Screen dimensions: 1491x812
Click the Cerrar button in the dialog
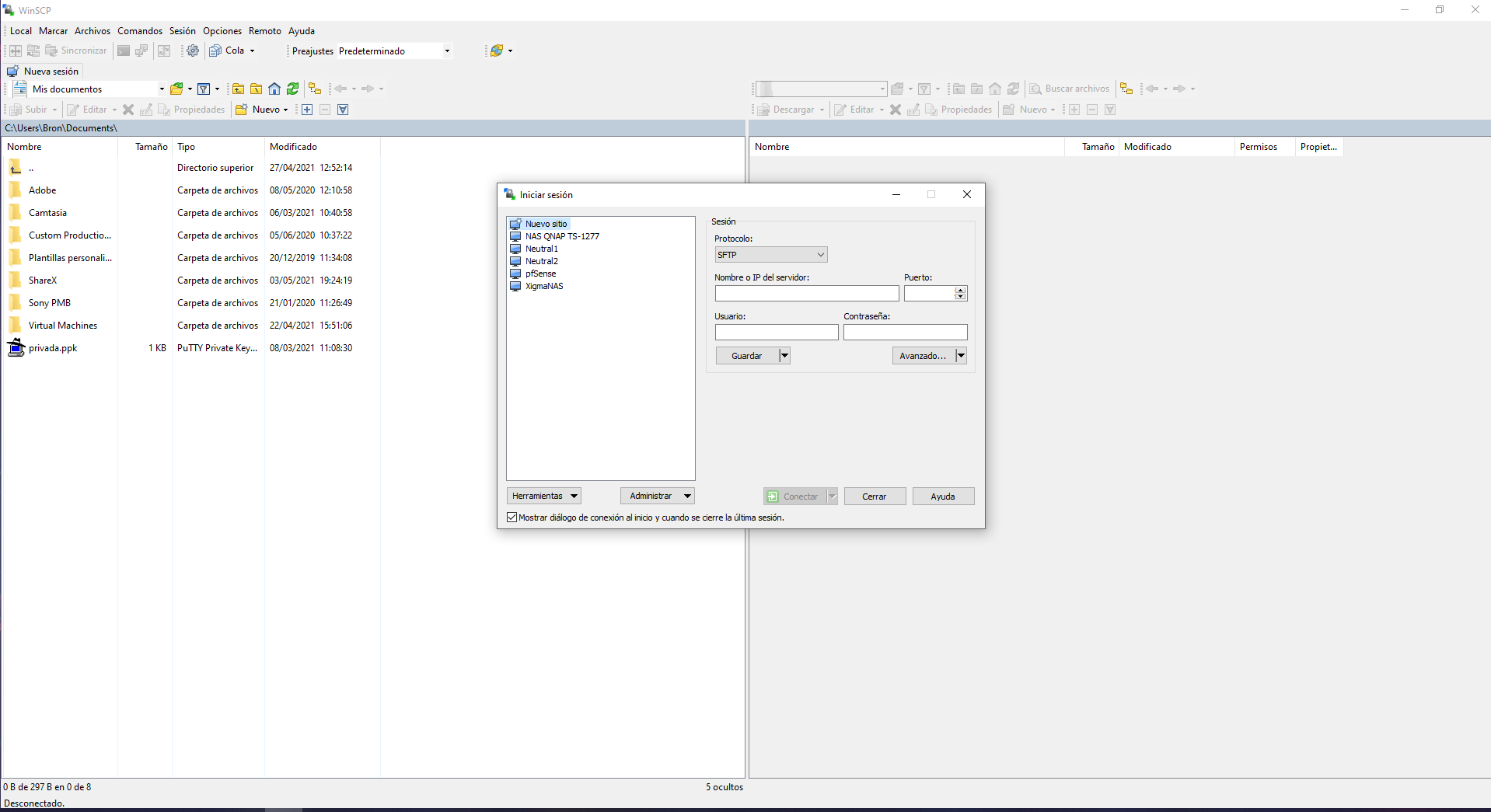(x=874, y=497)
